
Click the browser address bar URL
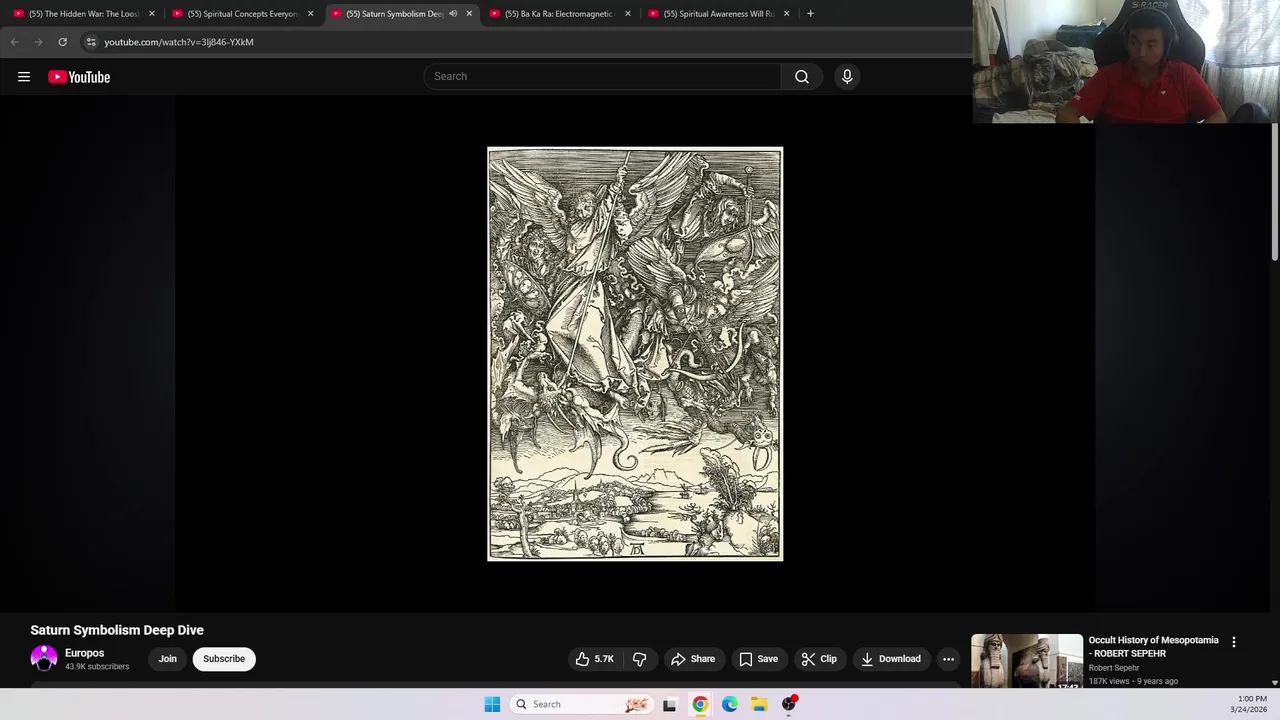(x=179, y=42)
